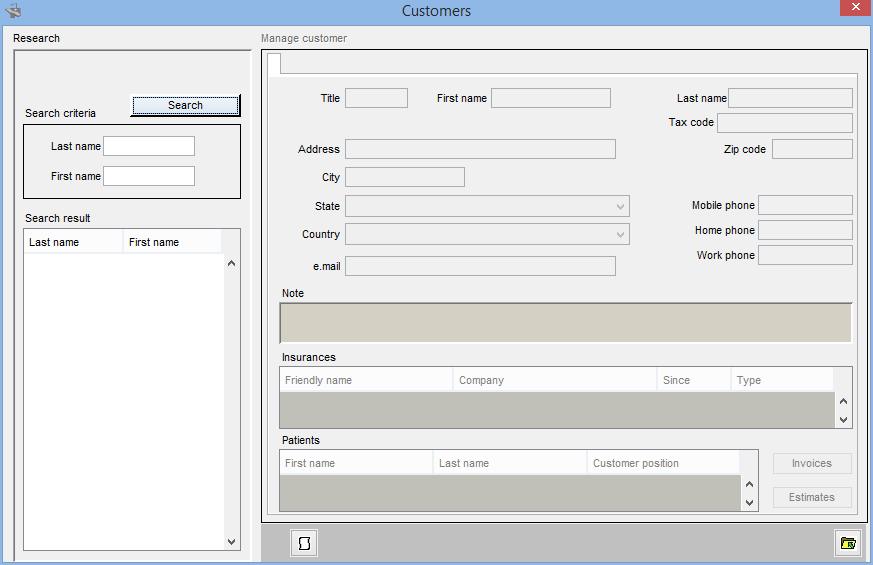Close the Customers window
This screenshot has width=873, height=565.
(854, 9)
